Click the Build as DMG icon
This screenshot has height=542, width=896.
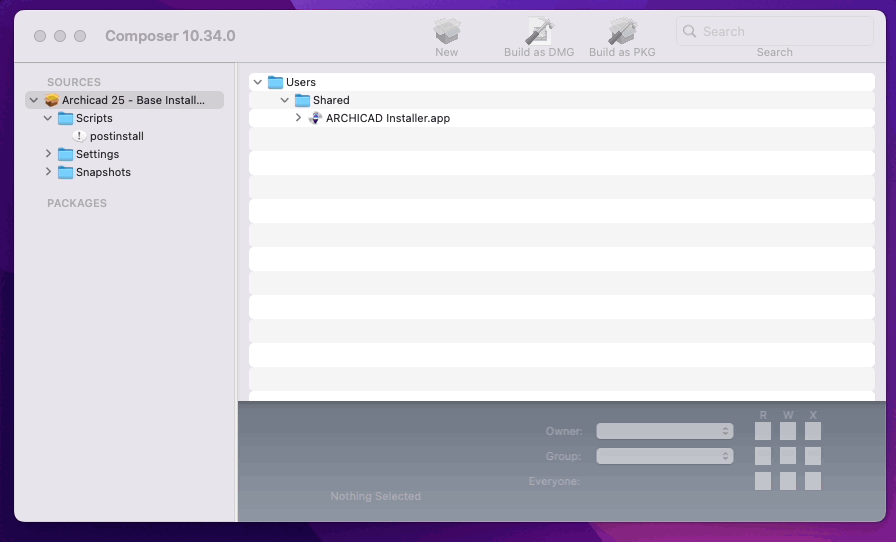click(x=539, y=31)
